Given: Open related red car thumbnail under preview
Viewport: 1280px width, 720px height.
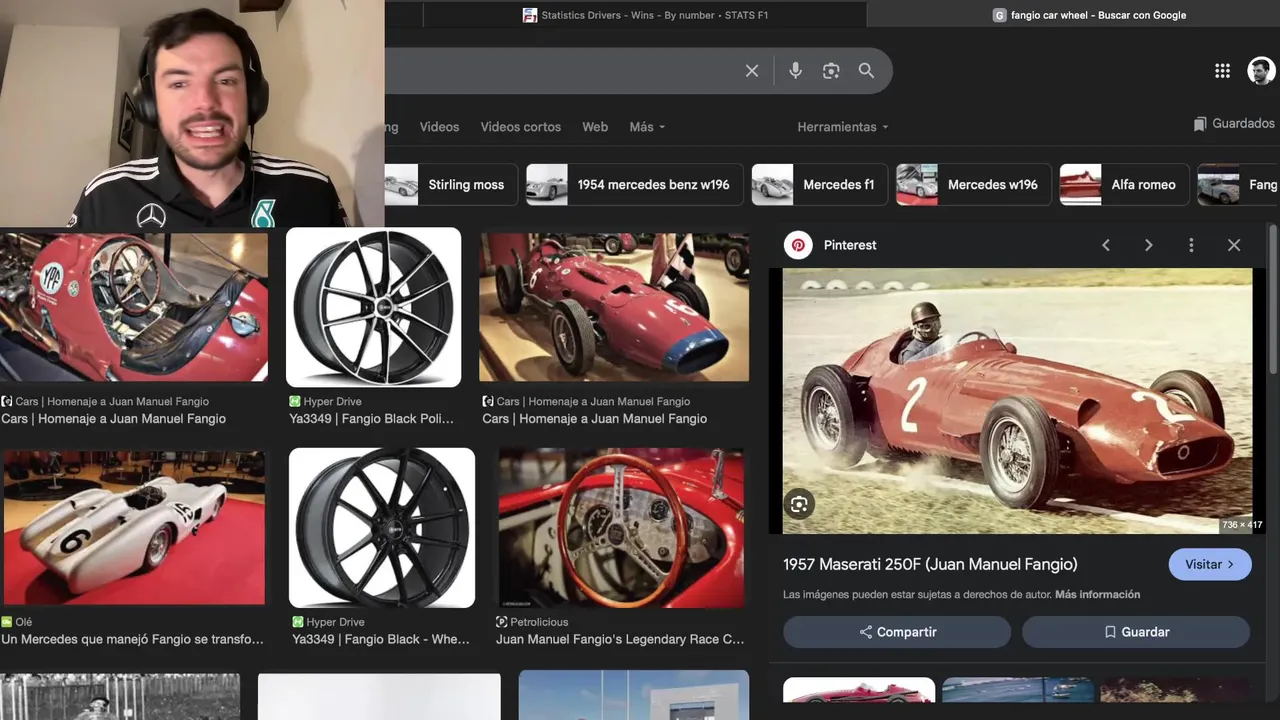Looking at the screenshot, I should tap(859, 690).
